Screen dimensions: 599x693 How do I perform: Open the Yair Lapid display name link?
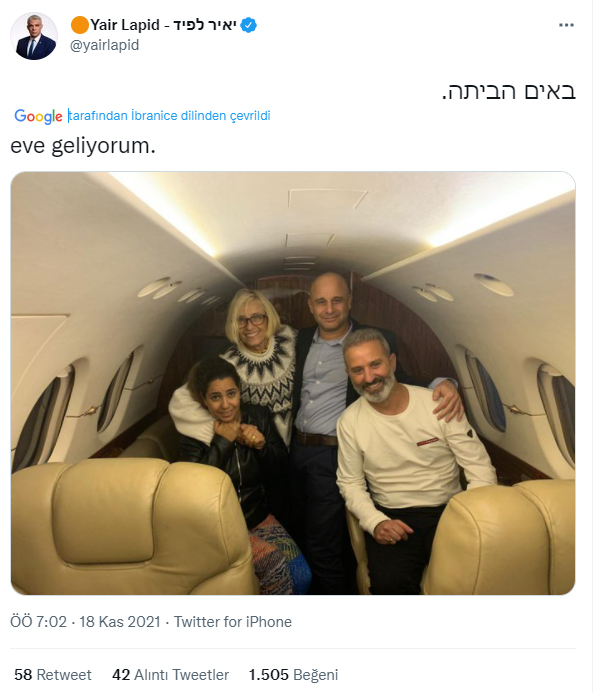125,25
